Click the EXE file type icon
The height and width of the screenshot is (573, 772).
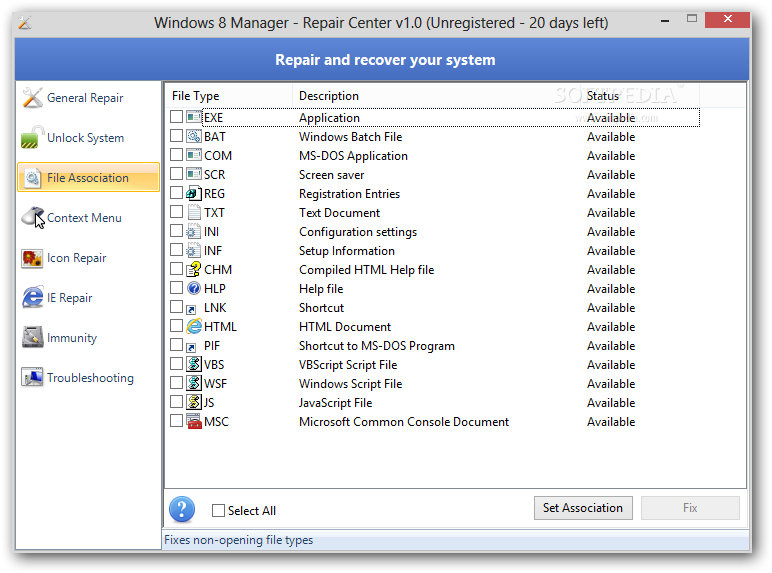(x=194, y=117)
